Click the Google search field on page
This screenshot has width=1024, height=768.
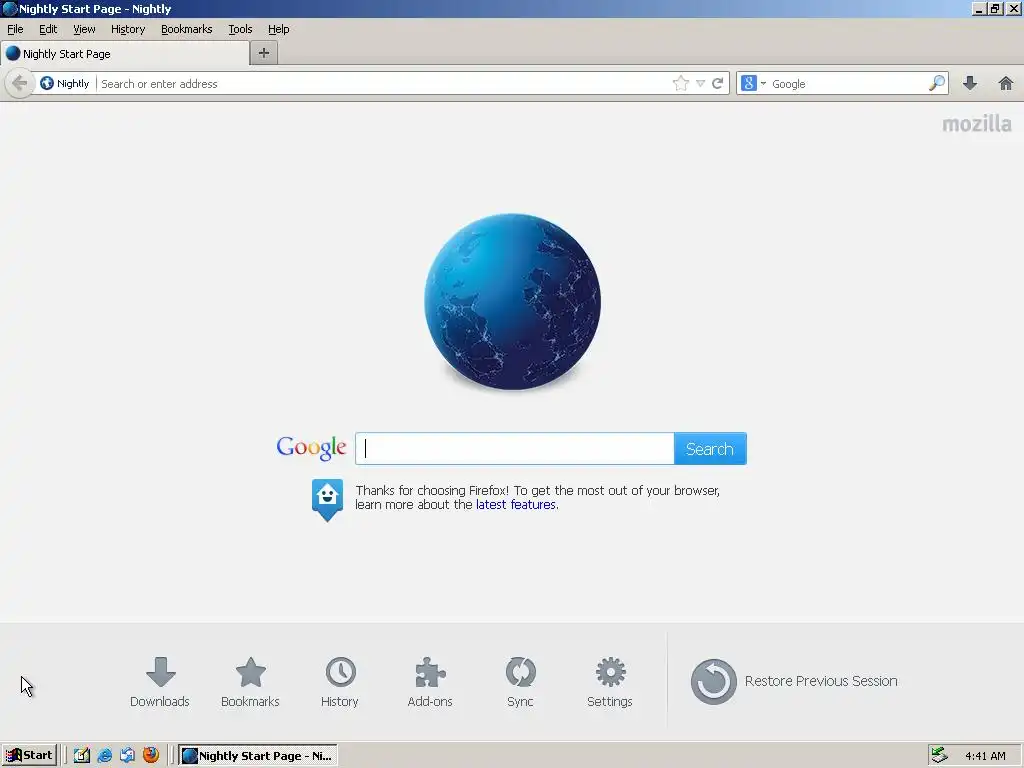[x=515, y=449]
